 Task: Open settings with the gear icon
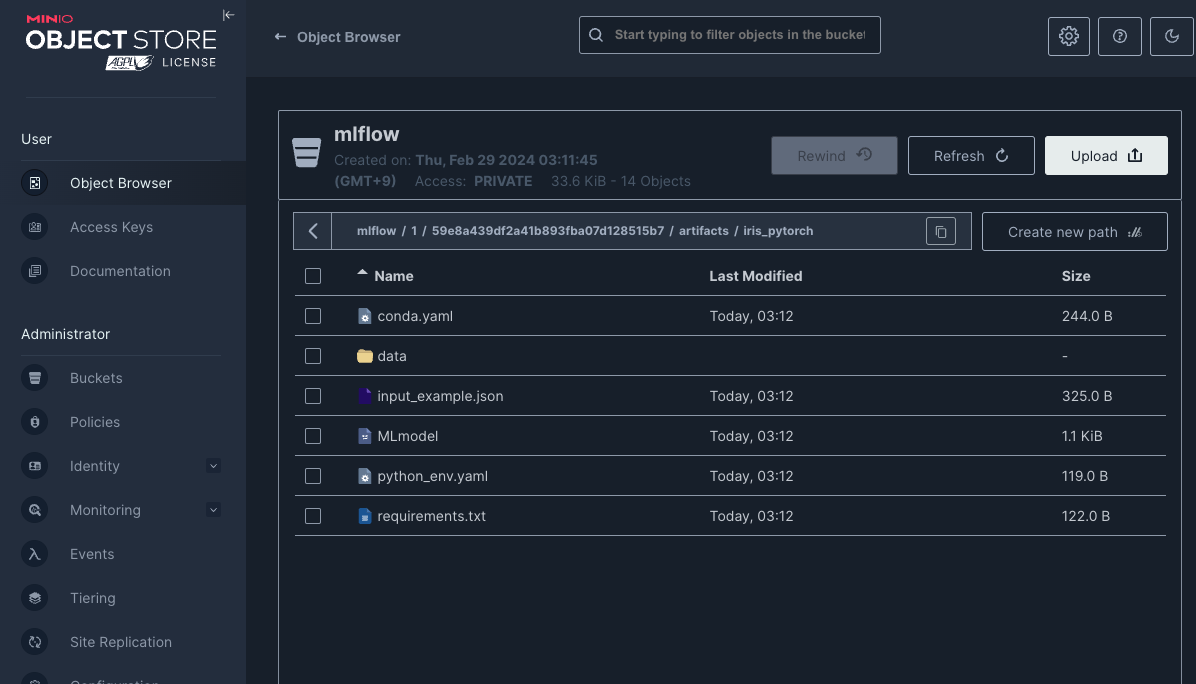pyautogui.click(x=1069, y=36)
